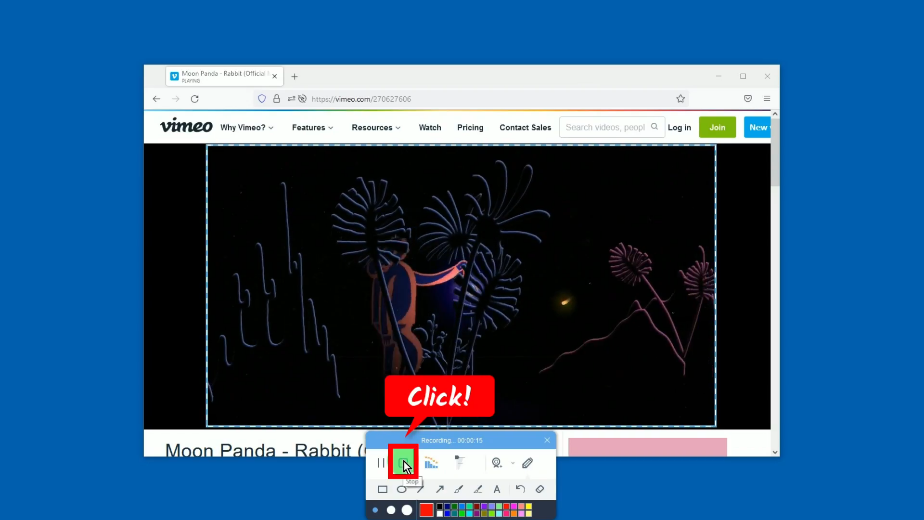Screen dimensions: 924x520
Task: Select the paintbrush drawing tool
Action: coord(458,489)
